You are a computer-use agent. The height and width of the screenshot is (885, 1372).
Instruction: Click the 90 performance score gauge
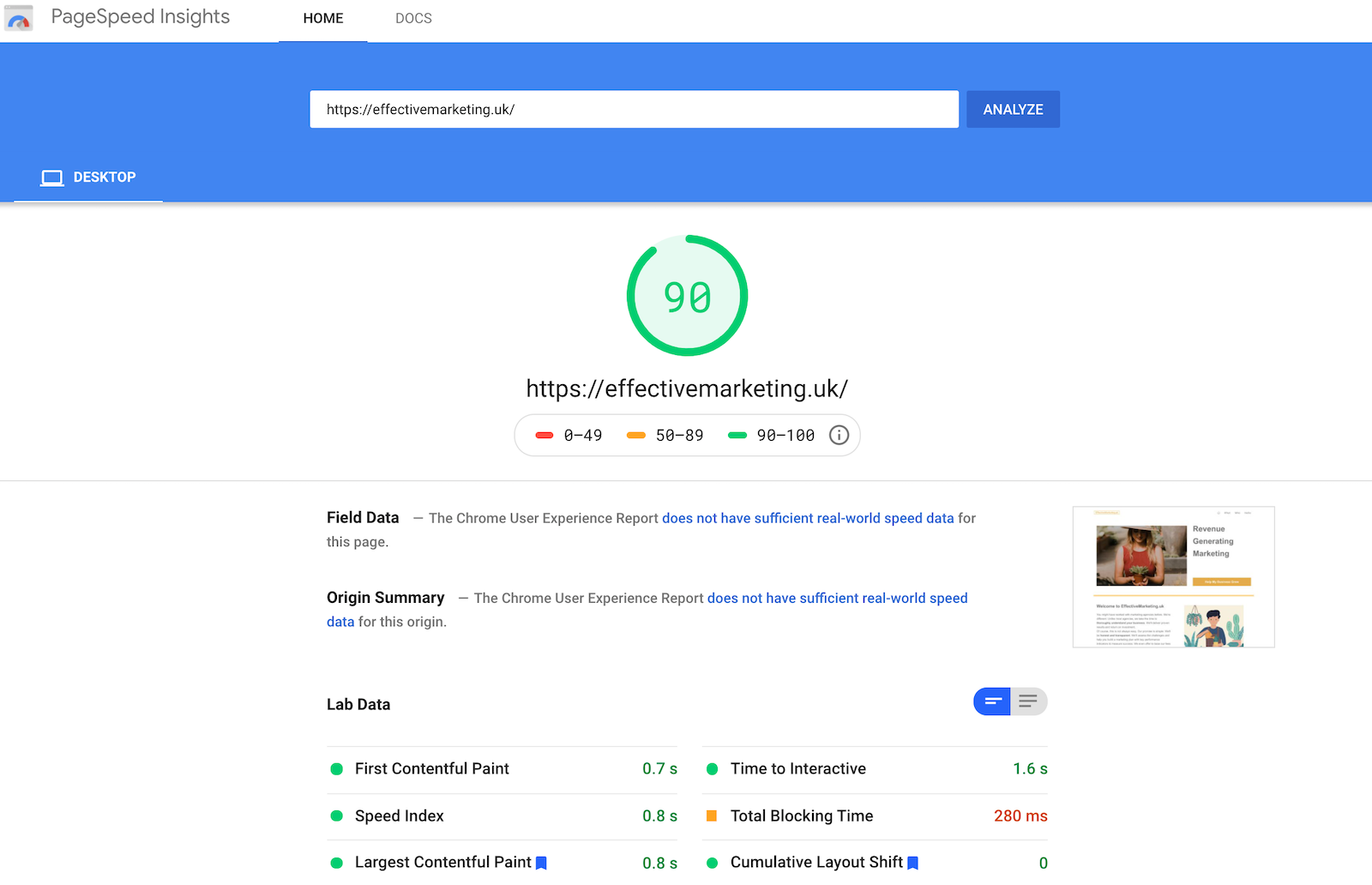687,295
